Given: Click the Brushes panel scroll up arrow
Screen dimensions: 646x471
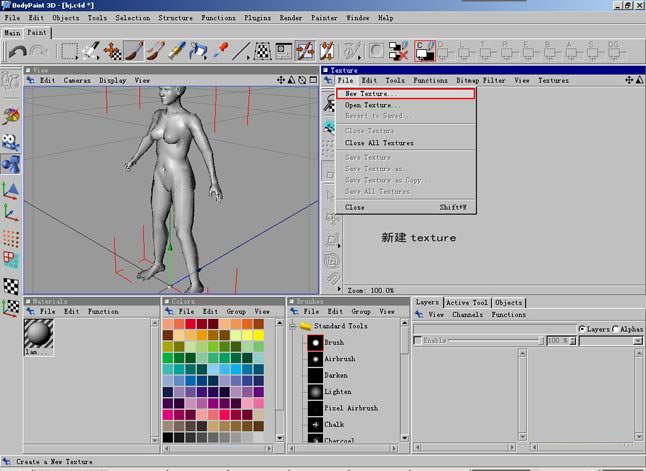Looking at the screenshot, I should click(x=405, y=323).
